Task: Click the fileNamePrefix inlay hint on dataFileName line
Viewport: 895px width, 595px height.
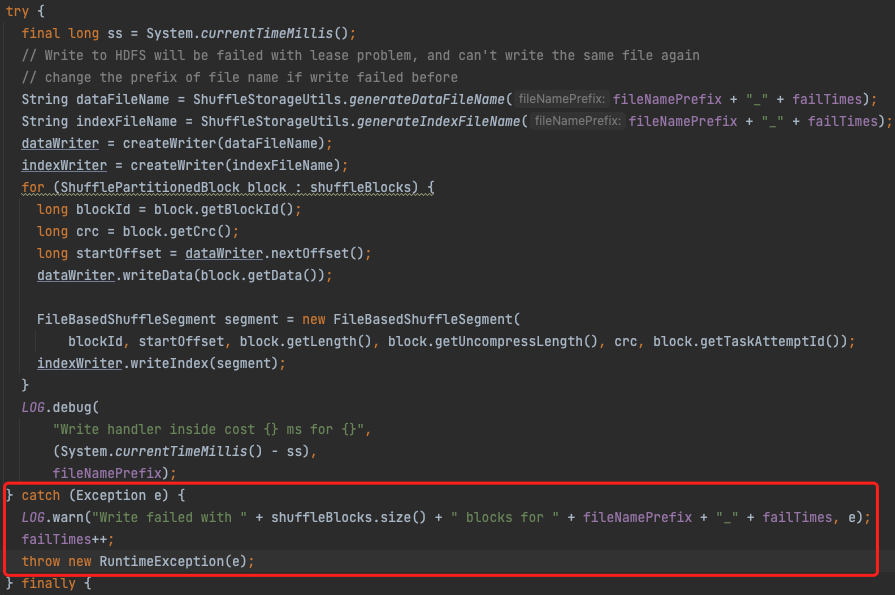Action: click(x=562, y=99)
